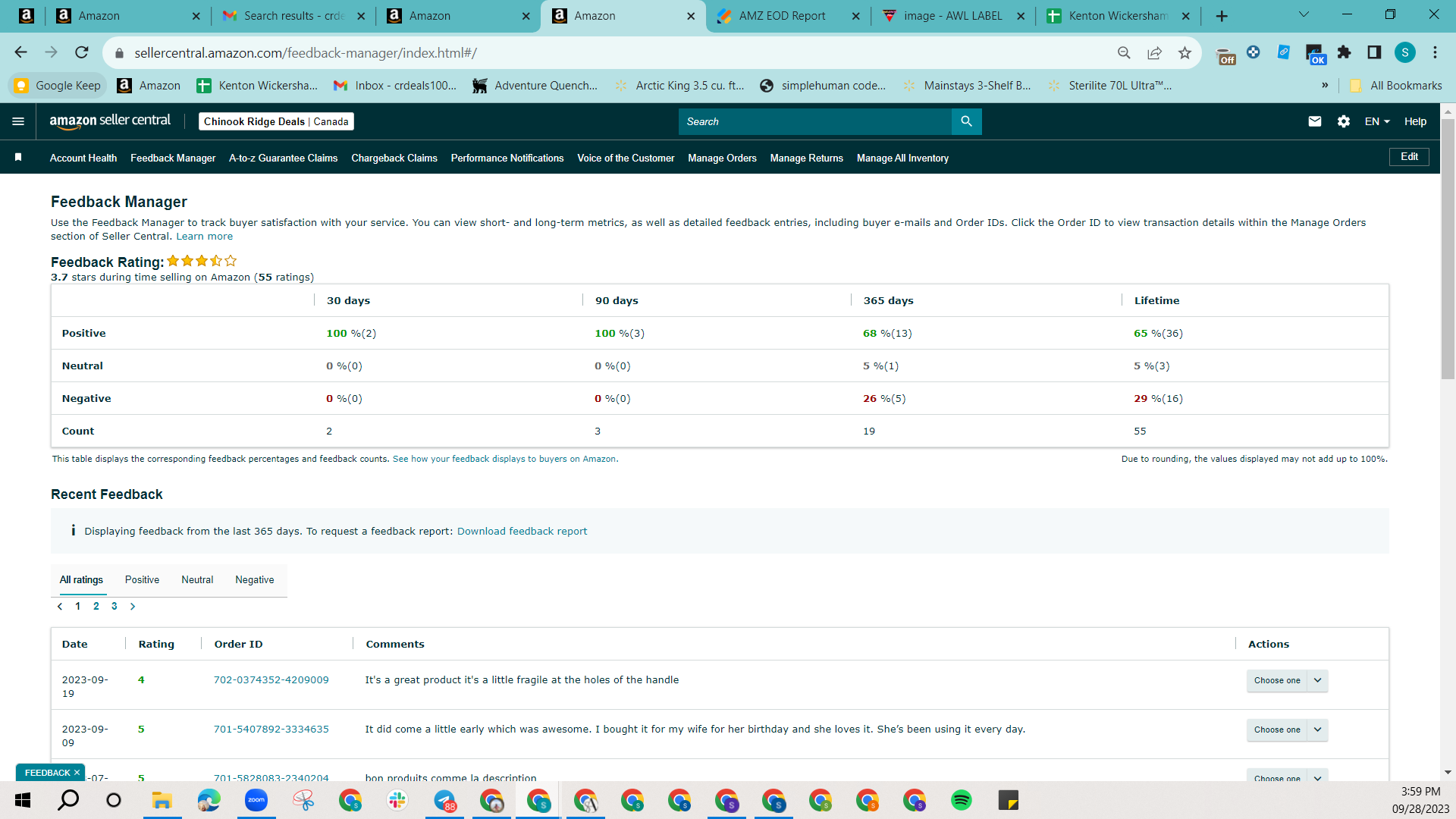Screen dimensions: 1456x819
Task: Open order 702-0374352-4209009 link
Action: click(271, 679)
